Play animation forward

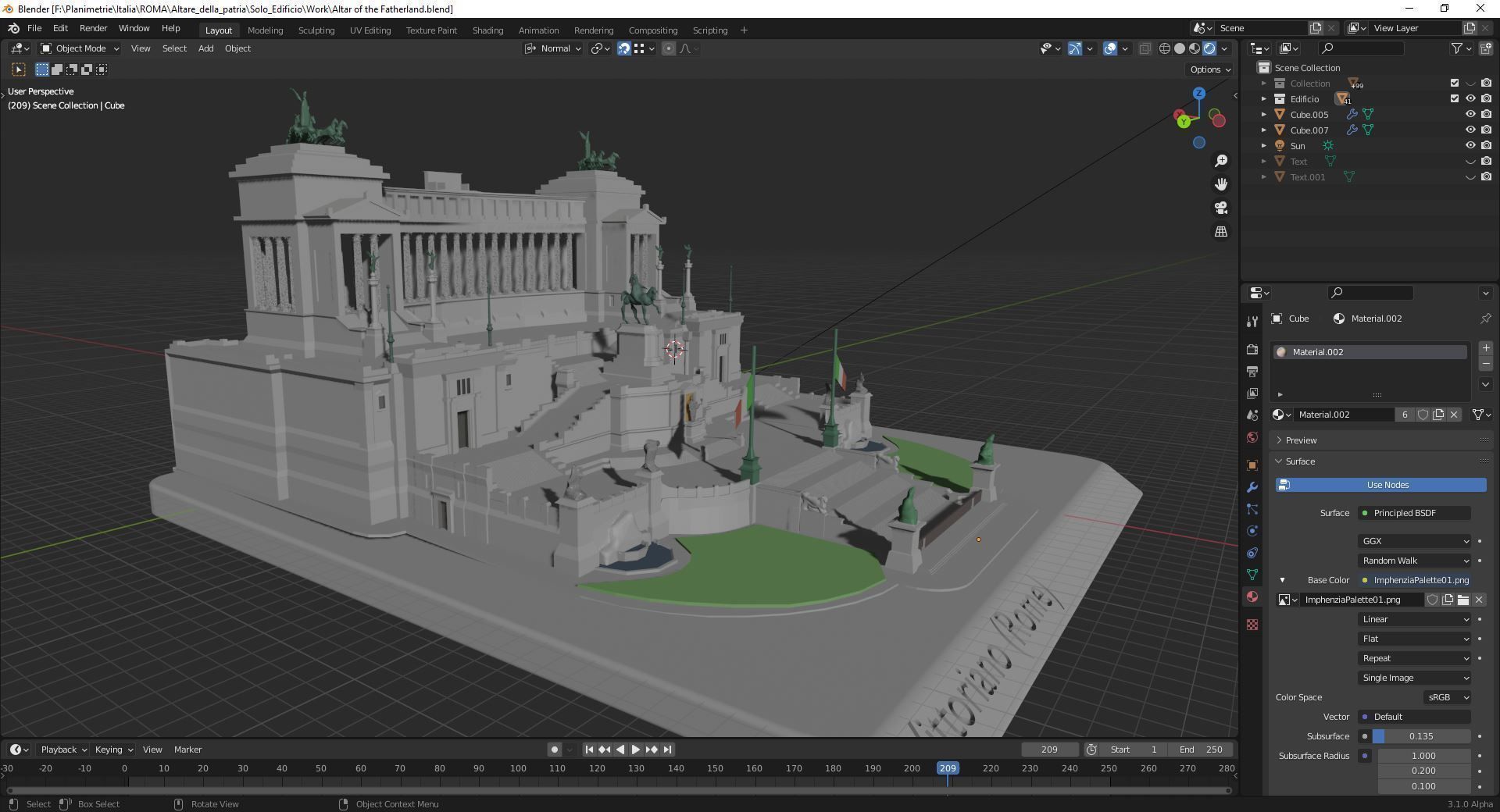coord(635,750)
